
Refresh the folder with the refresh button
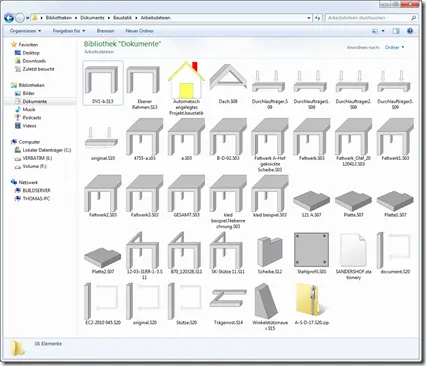click(317, 18)
